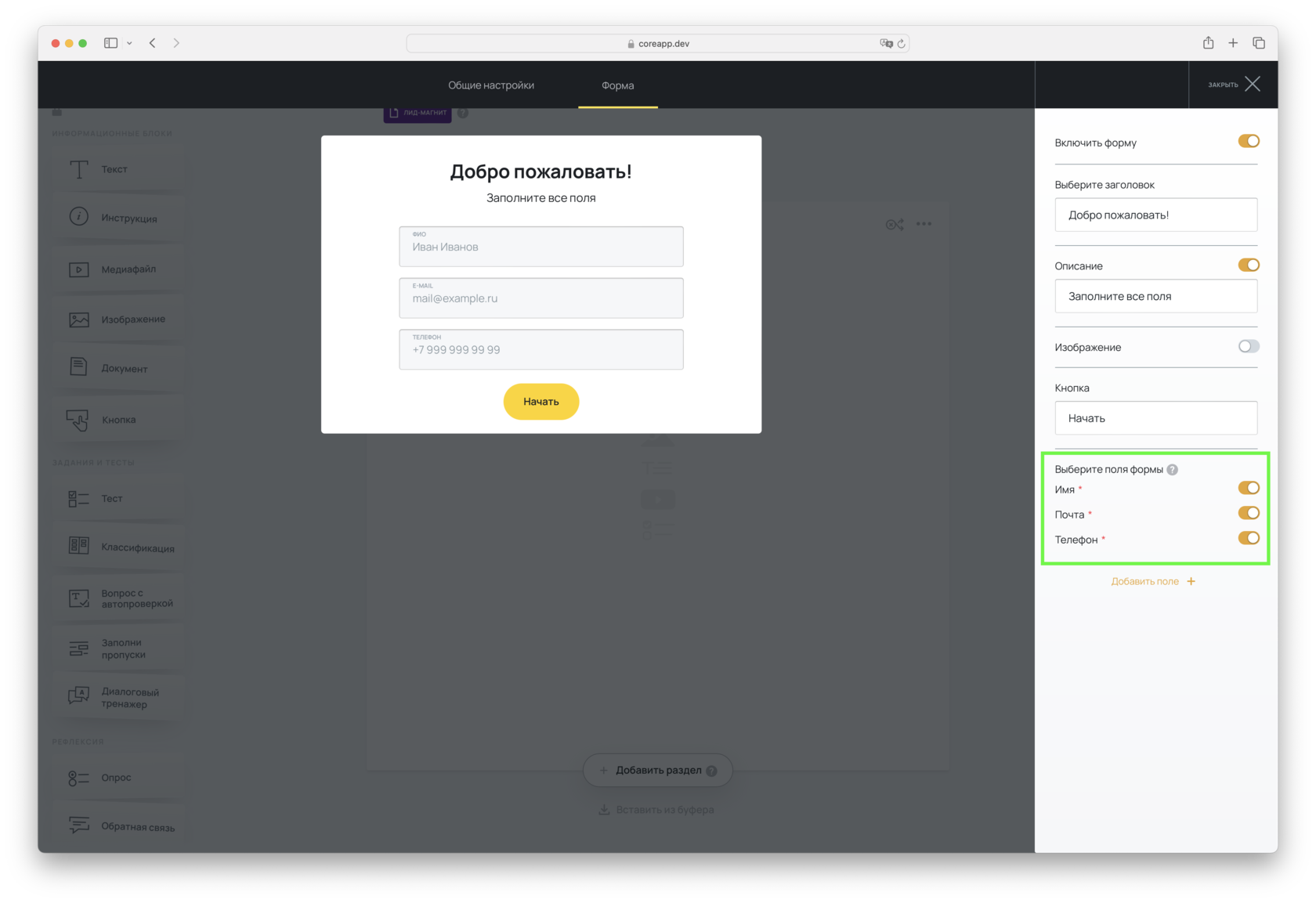Click the ФИО input field
The height and width of the screenshot is (903, 1316).
click(x=541, y=247)
